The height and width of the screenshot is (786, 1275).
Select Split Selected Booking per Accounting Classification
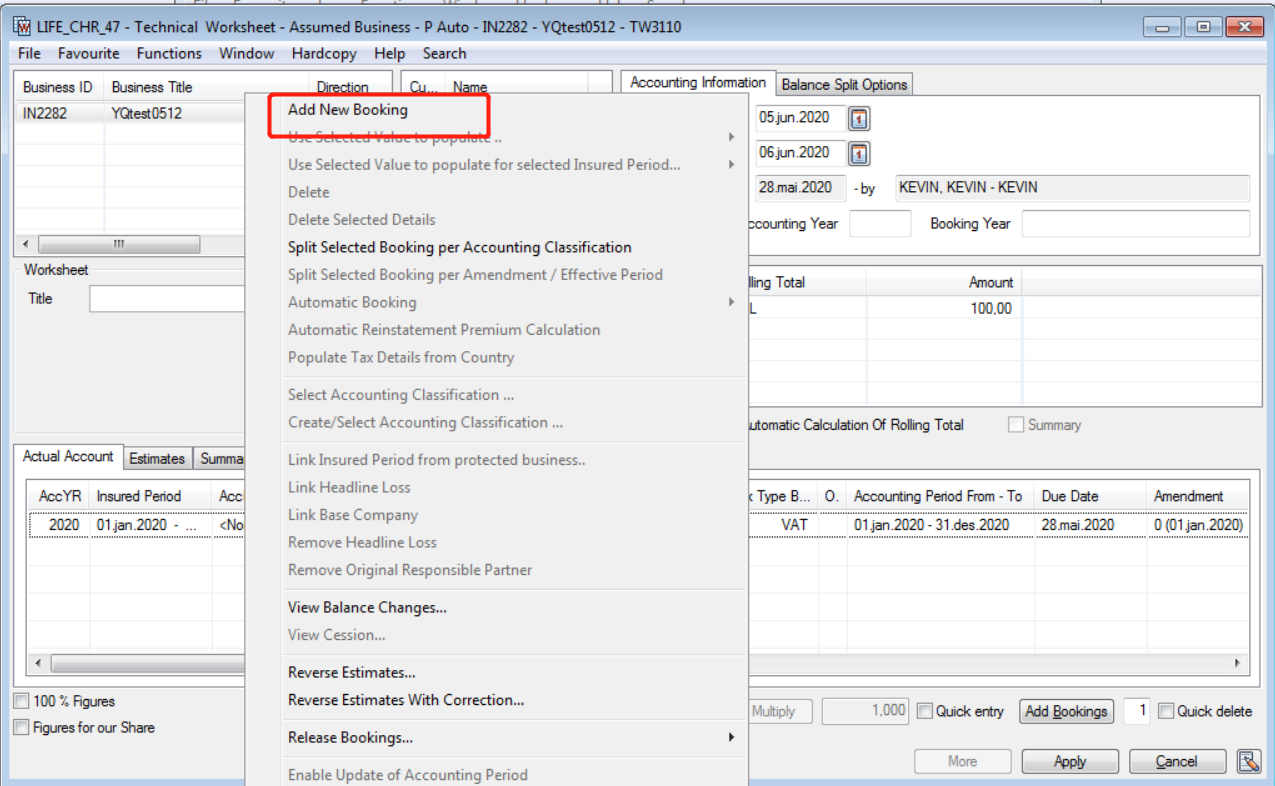click(459, 247)
